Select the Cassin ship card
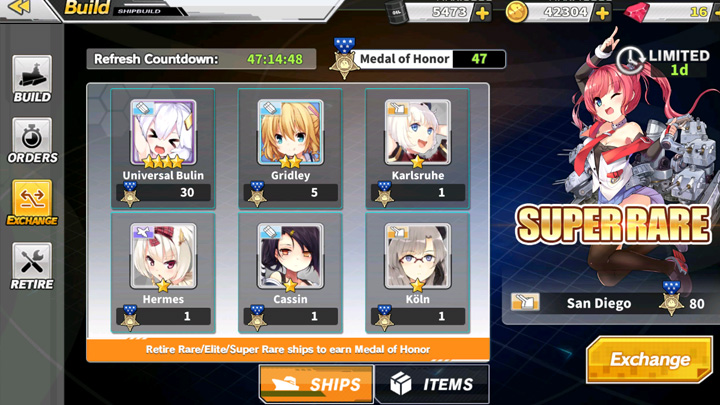This screenshot has width=720, height=405. coord(290,273)
